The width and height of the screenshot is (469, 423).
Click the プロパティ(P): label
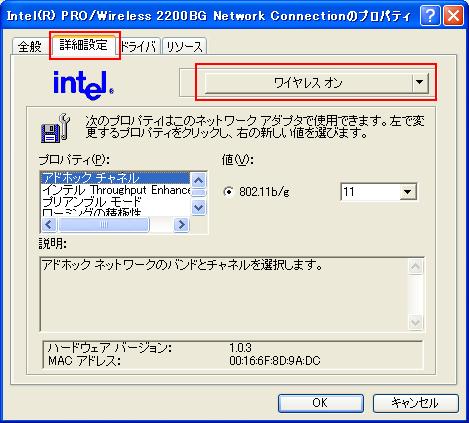pyautogui.click(x=74, y=160)
